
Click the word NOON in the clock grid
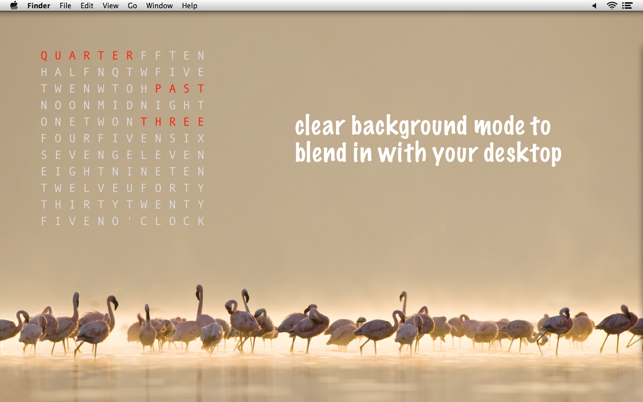point(65,105)
